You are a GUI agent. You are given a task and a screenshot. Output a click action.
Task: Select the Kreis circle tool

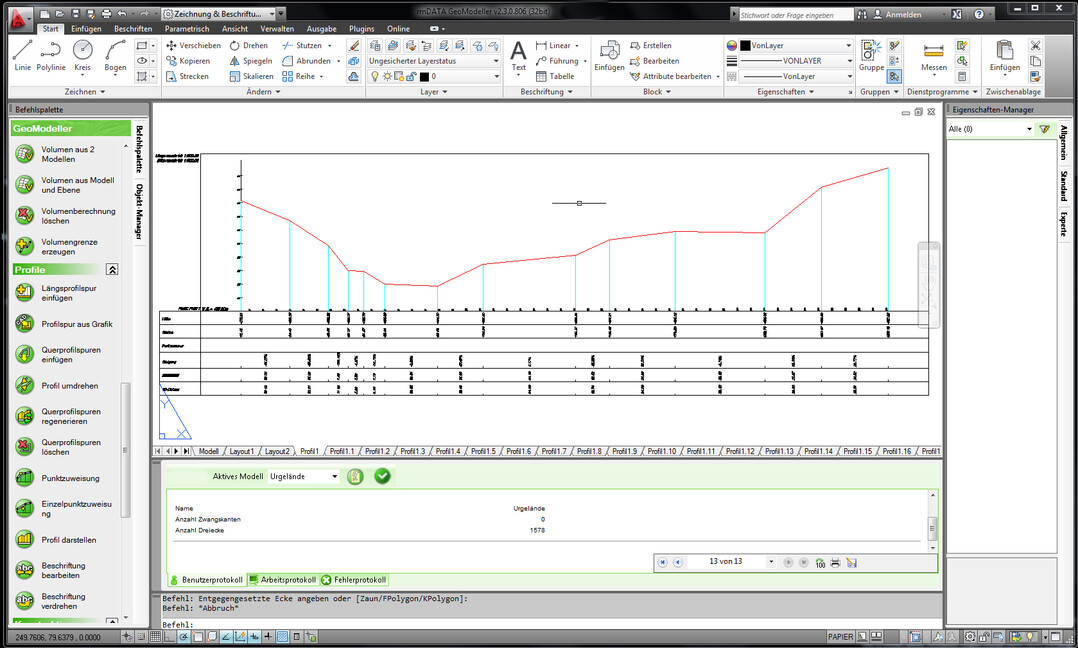pyautogui.click(x=82, y=55)
